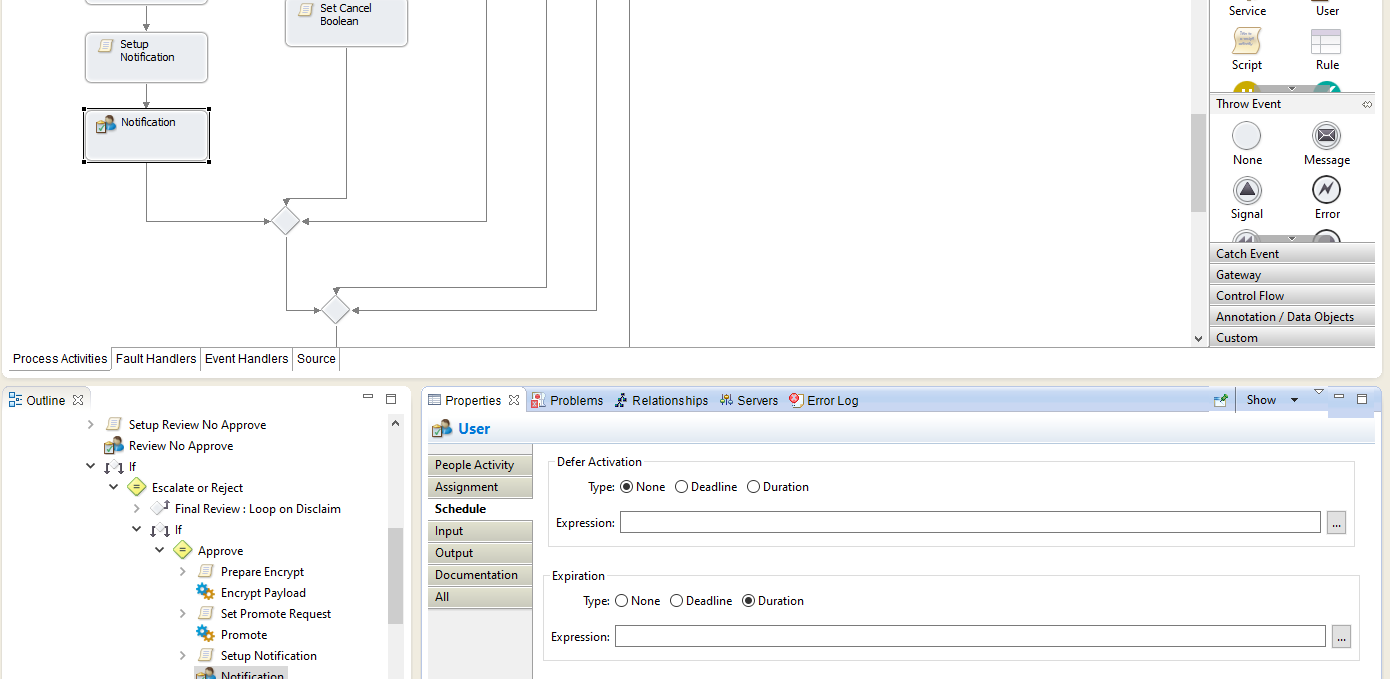Click the Defer Activation expression browse button

point(1336,523)
